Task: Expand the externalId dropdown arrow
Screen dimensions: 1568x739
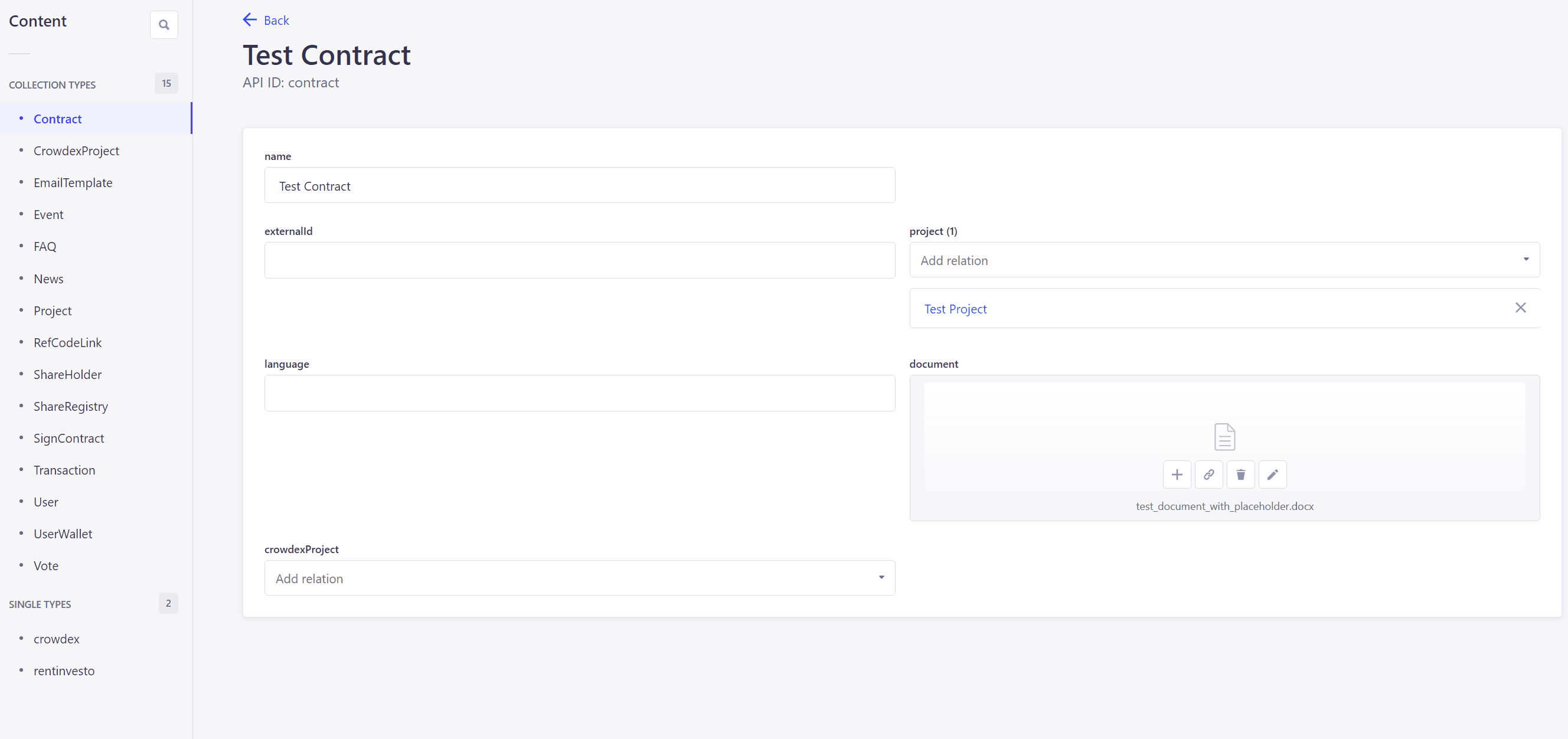Action: [881, 260]
